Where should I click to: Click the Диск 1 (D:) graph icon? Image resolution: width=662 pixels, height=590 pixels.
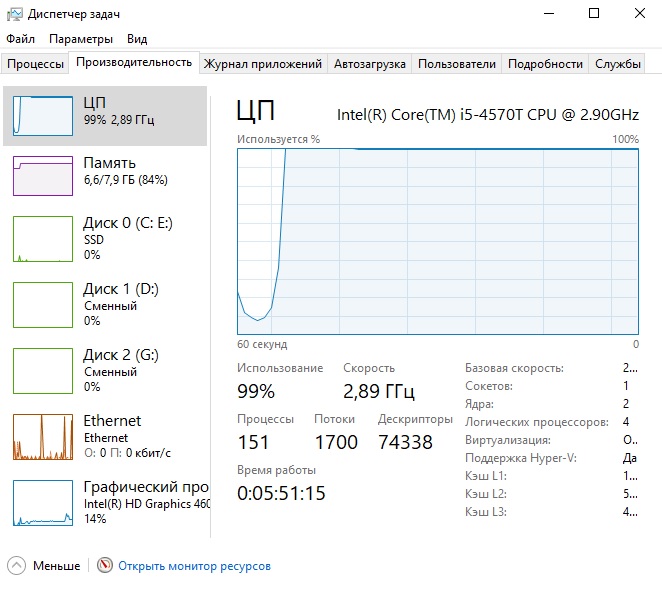point(42,304)
